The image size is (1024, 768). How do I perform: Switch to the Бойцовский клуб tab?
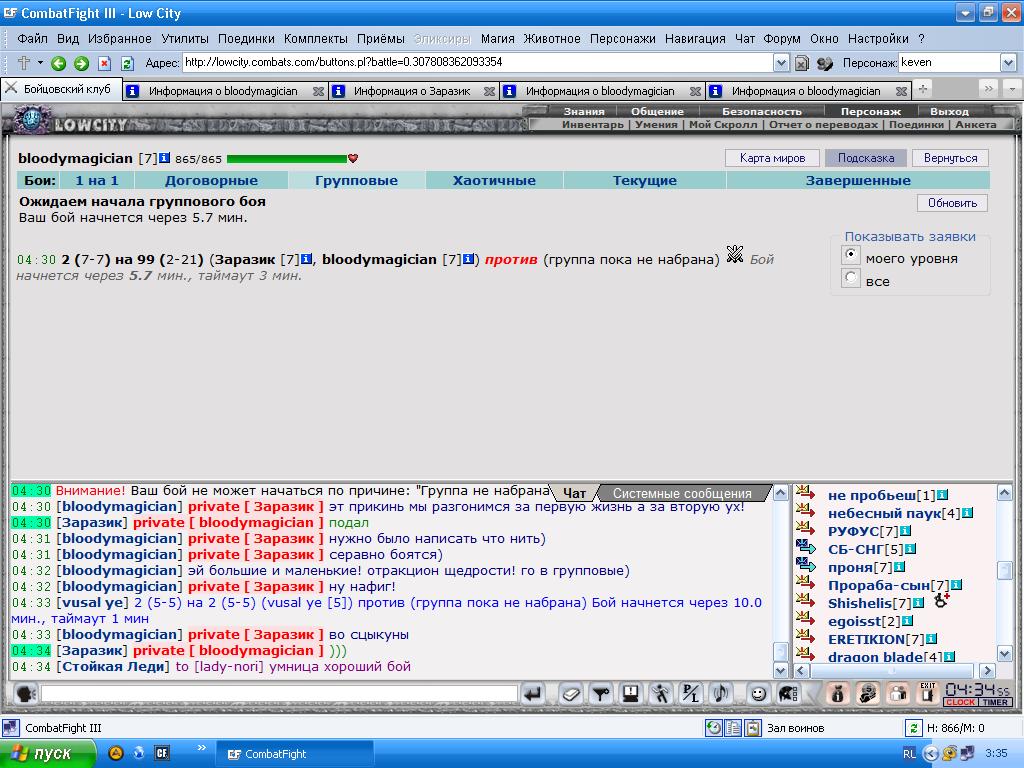62,89
